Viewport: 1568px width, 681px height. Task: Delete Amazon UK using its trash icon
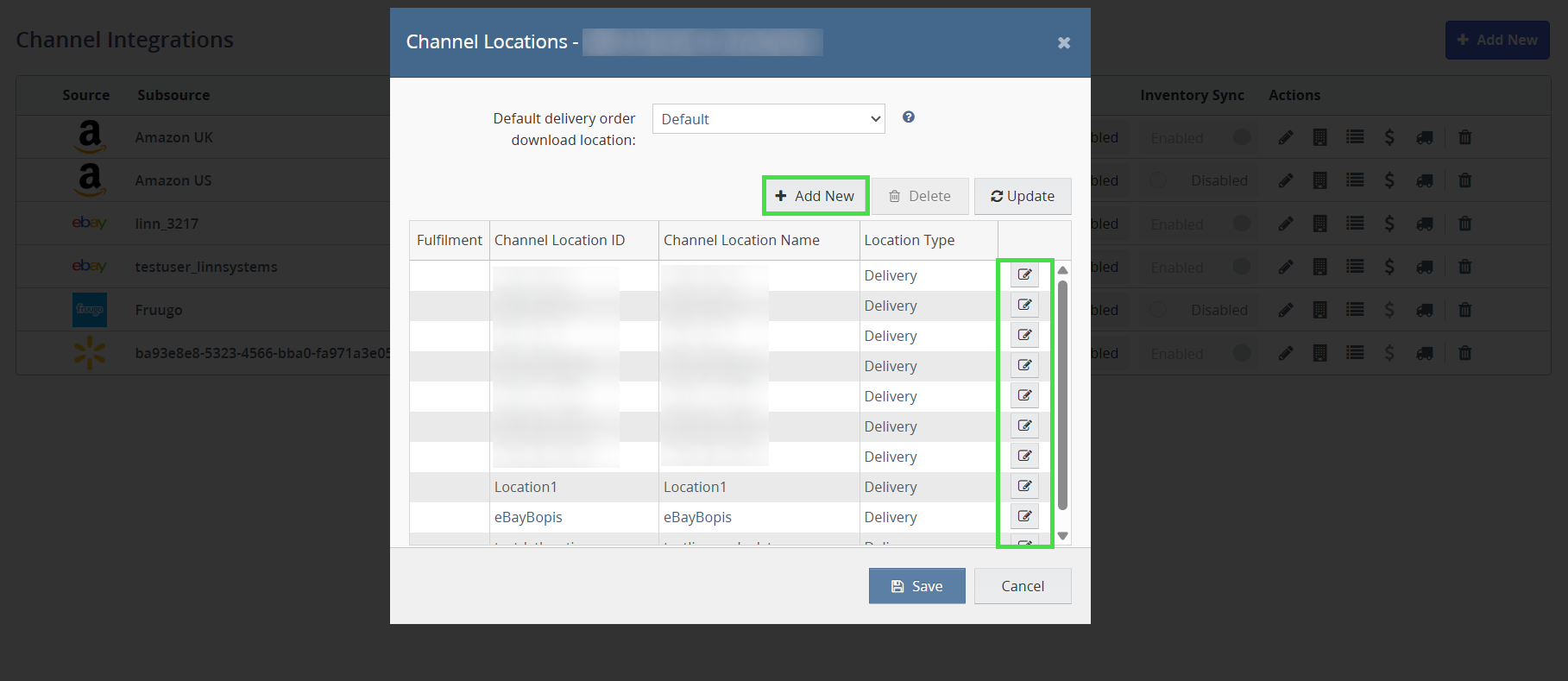click(1465, 137)
